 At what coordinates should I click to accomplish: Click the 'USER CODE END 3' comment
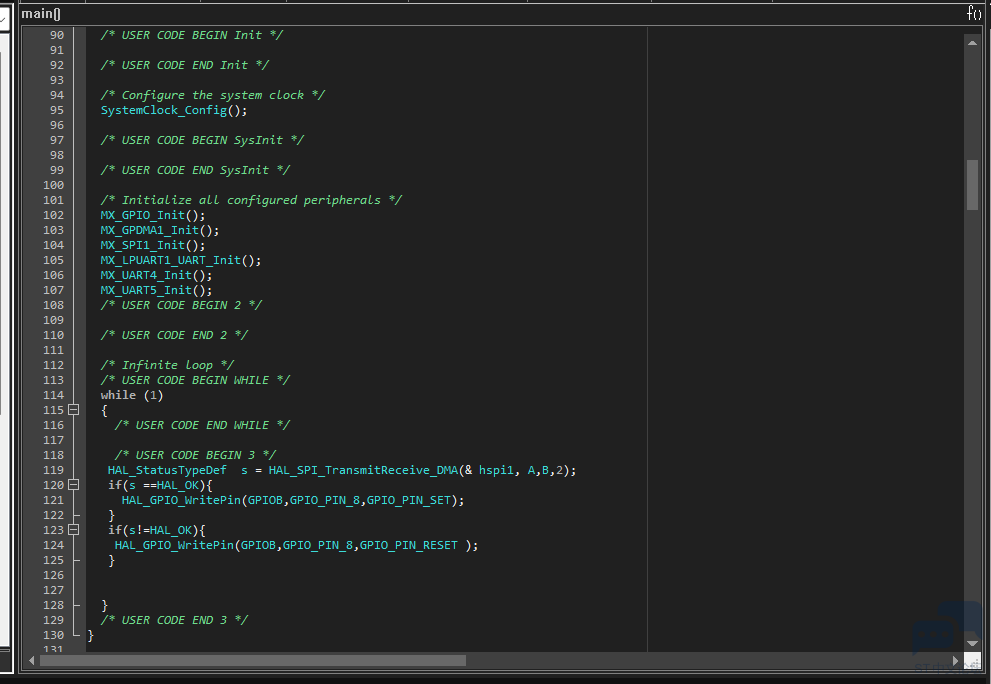tap(174, 620)
